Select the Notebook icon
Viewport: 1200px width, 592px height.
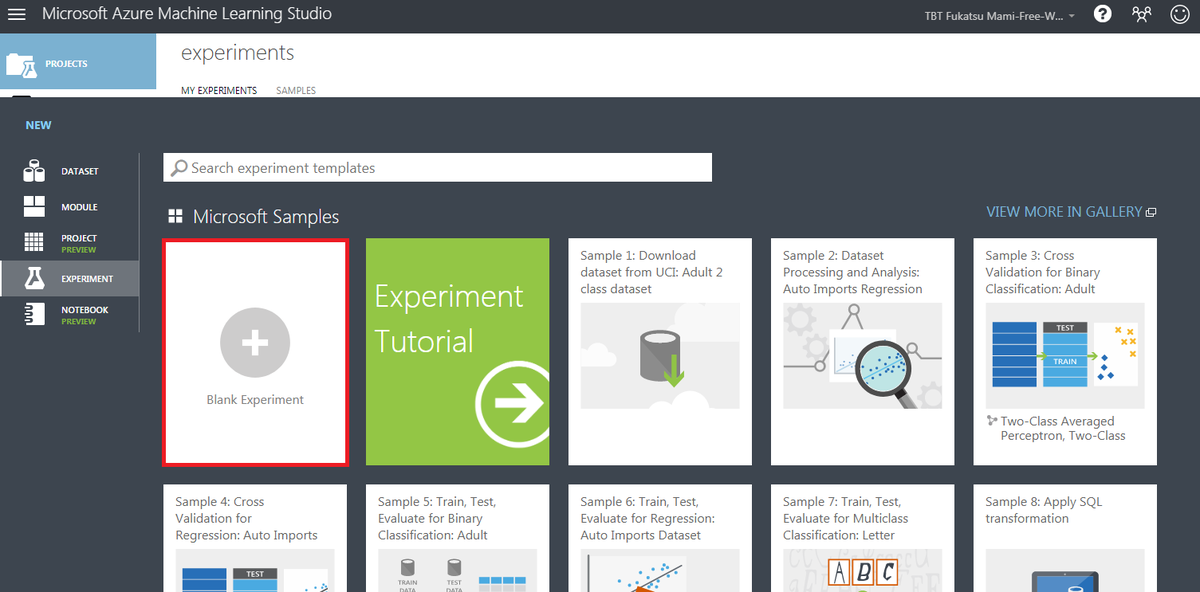34,314
